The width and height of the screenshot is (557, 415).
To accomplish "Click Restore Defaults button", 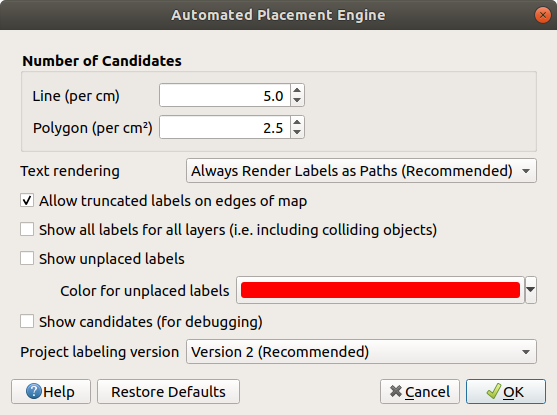I will (168, 392).
